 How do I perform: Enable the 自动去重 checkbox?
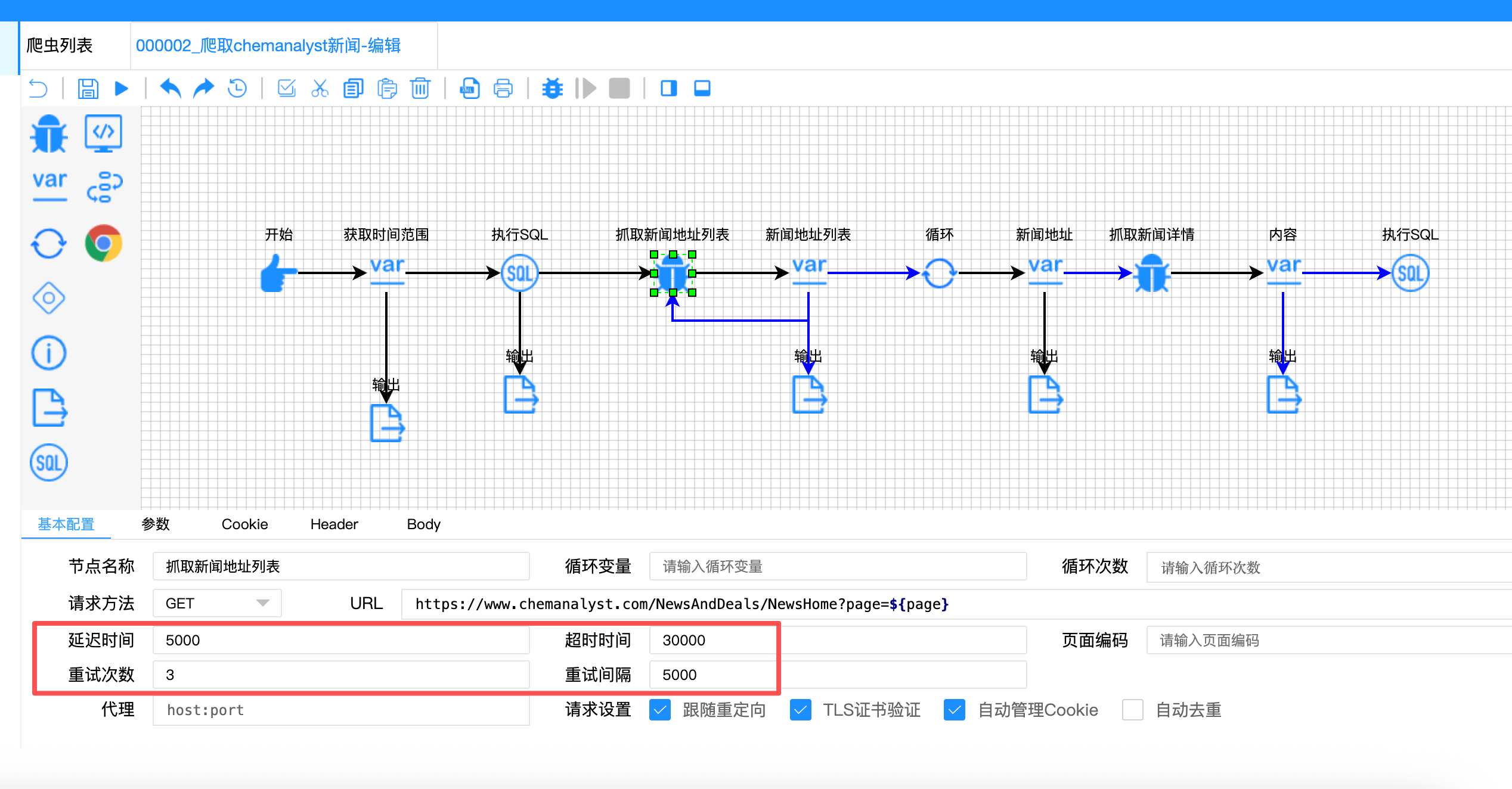pyautogui.click(x=1132, y=710)
